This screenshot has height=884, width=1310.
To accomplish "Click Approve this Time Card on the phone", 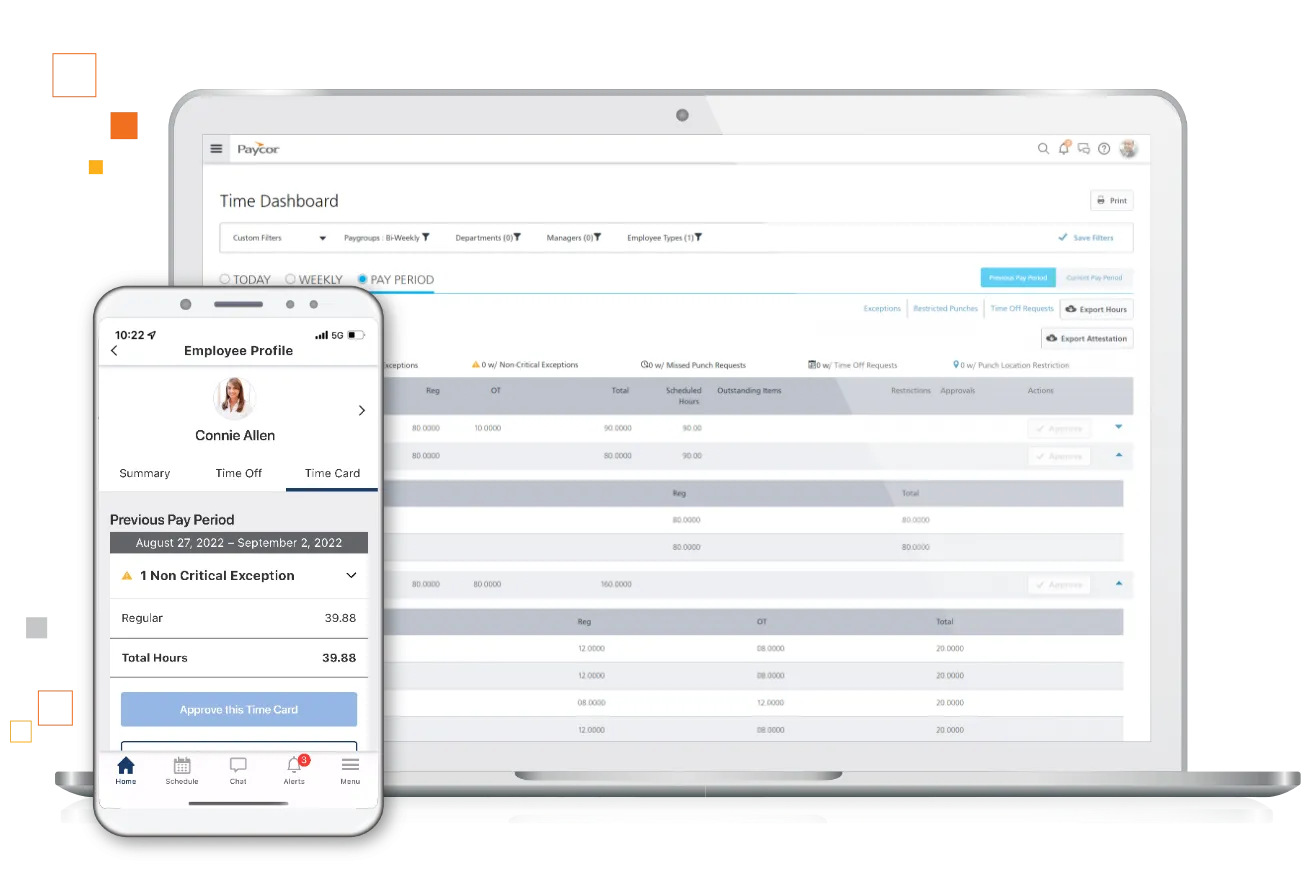I will coord(239,709).
